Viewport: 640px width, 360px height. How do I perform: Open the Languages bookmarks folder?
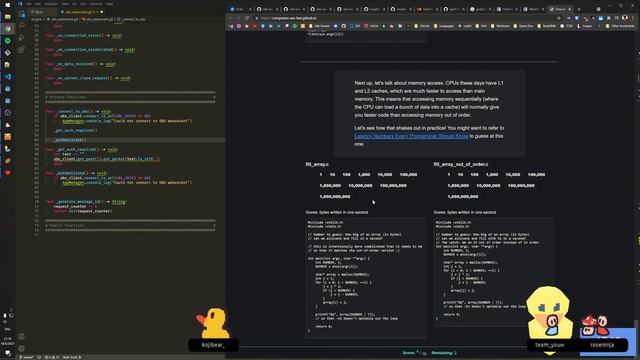click(443, 26)
